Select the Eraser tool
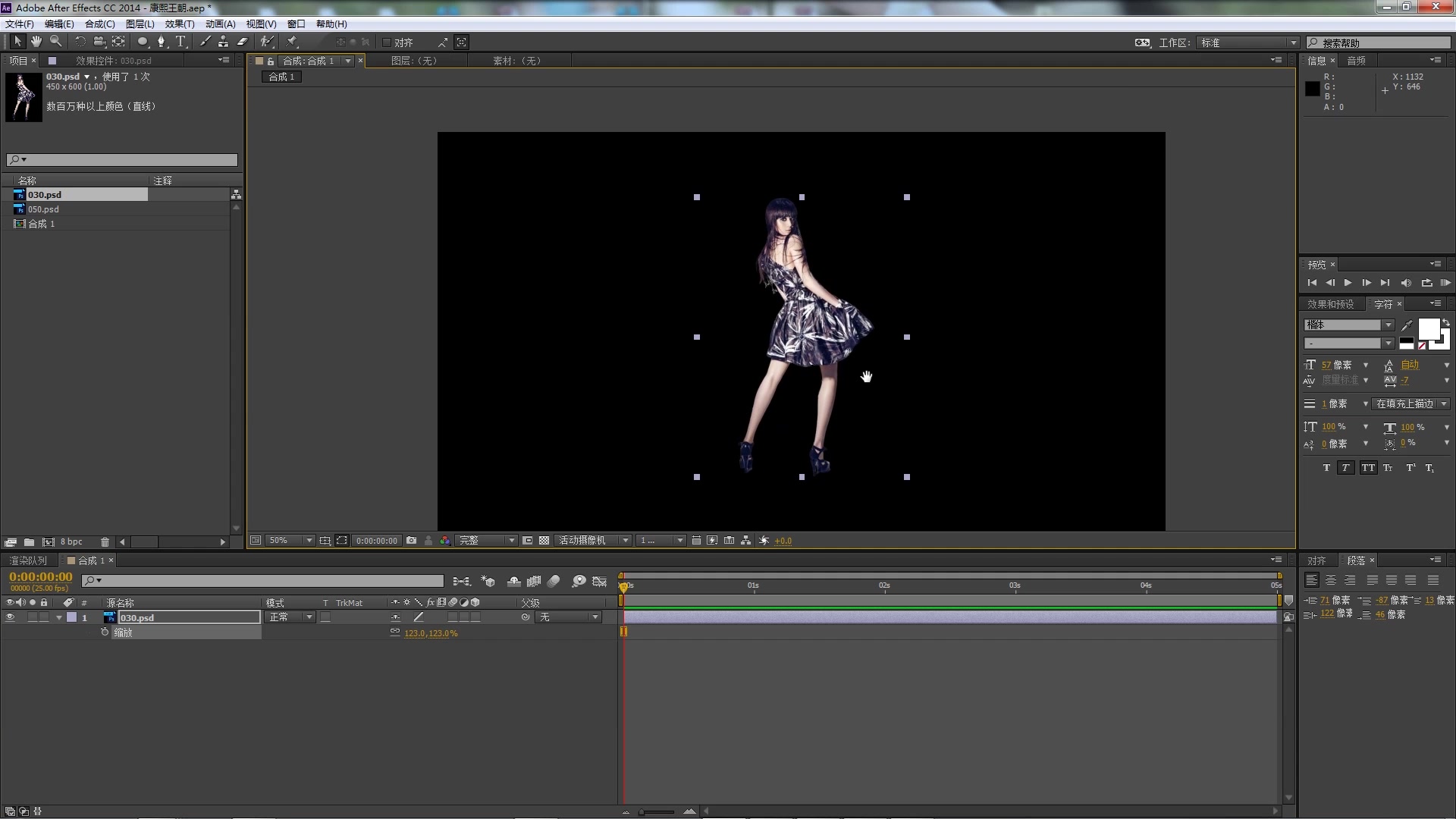 243,42
